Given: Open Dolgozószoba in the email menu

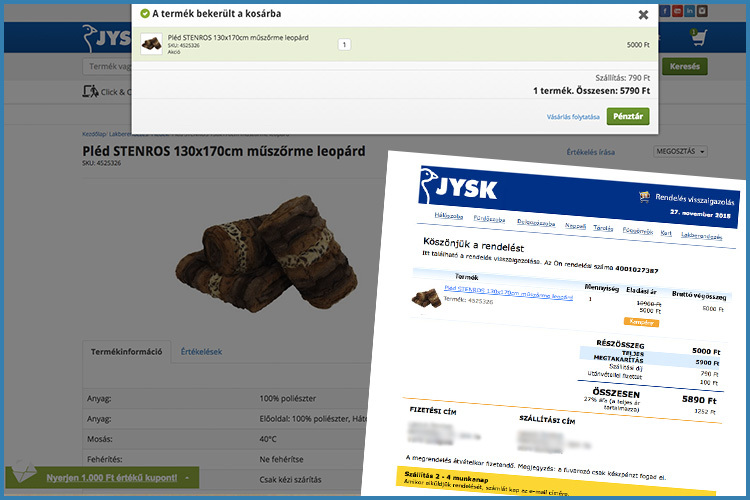Looking at the screenshot, I should coord(536,223).
